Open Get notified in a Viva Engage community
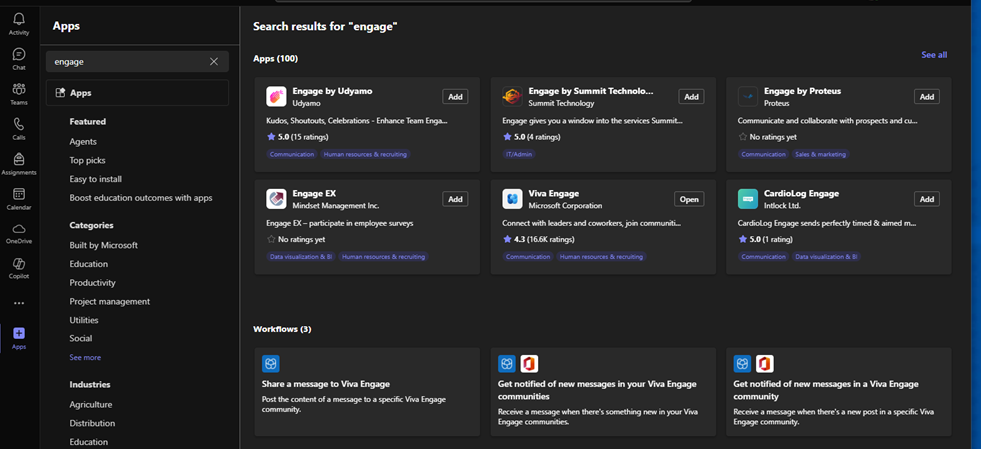The image size is (981, 449). tap(839, 392)
